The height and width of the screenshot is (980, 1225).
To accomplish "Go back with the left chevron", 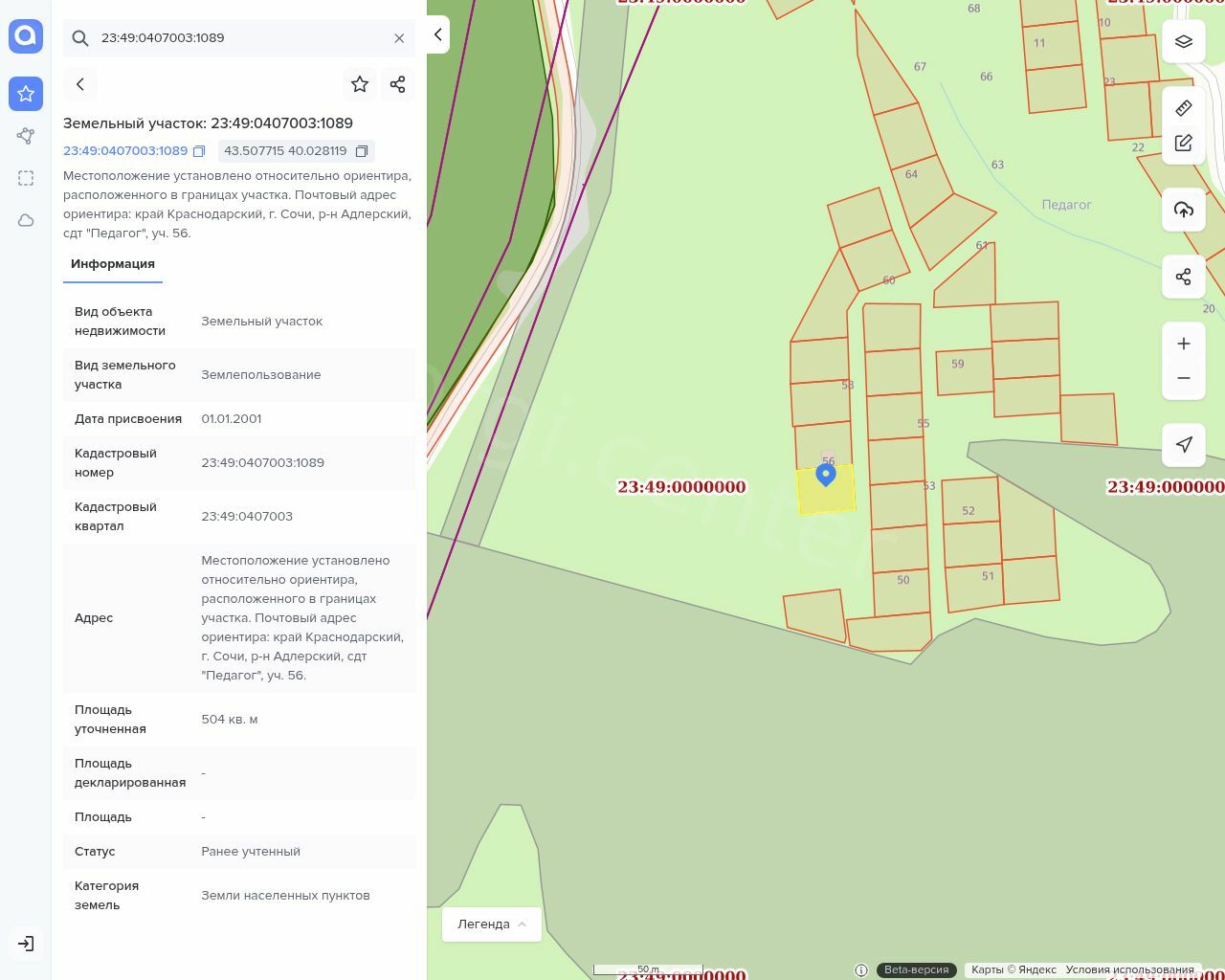I will [80, 84].
